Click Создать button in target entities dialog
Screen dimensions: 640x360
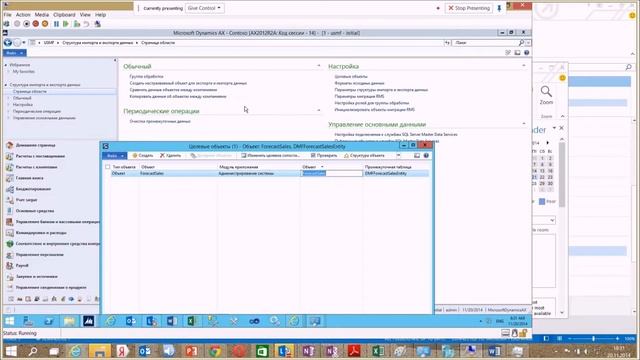142,156
